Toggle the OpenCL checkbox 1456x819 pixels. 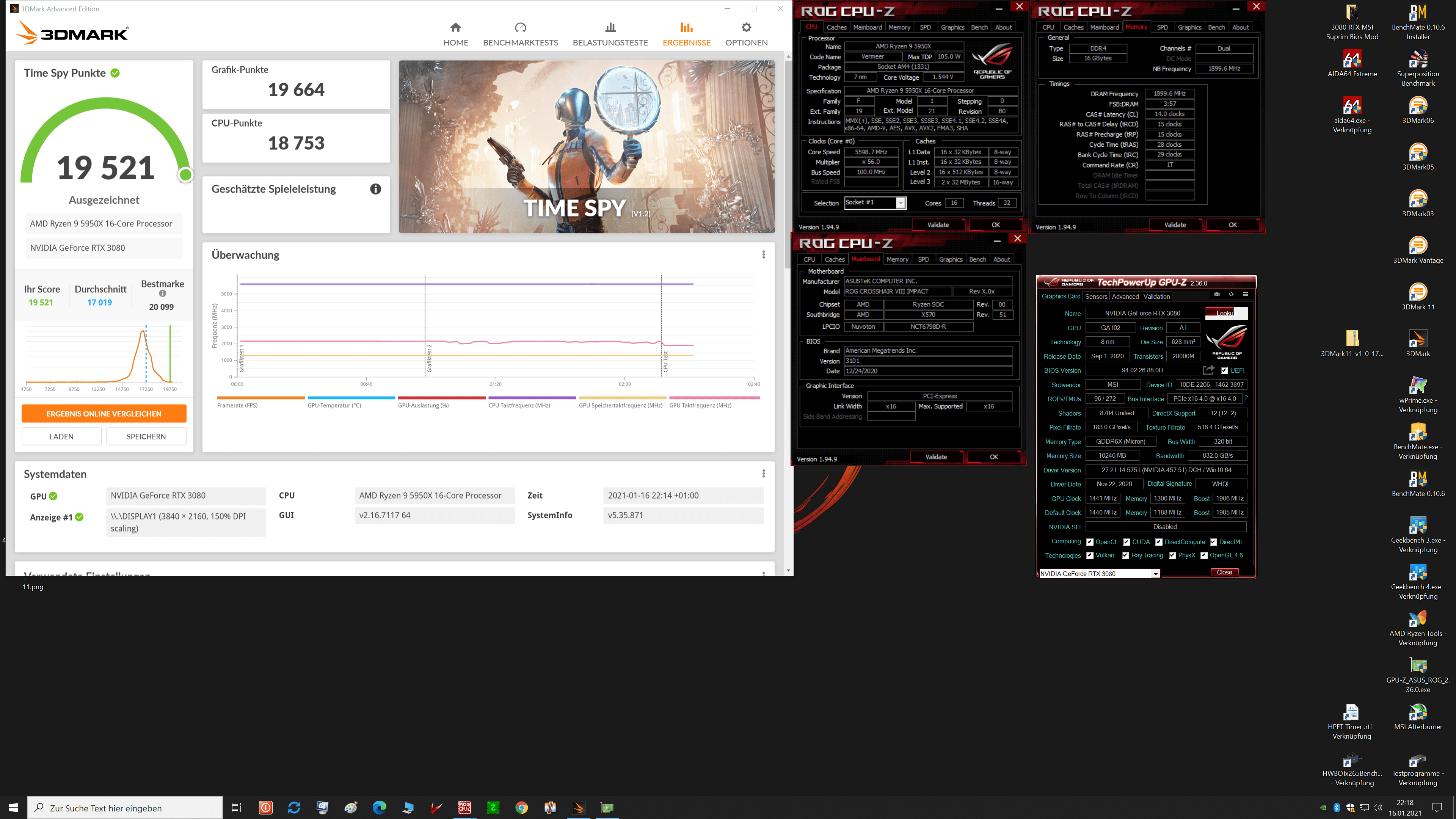point(1090,542)
